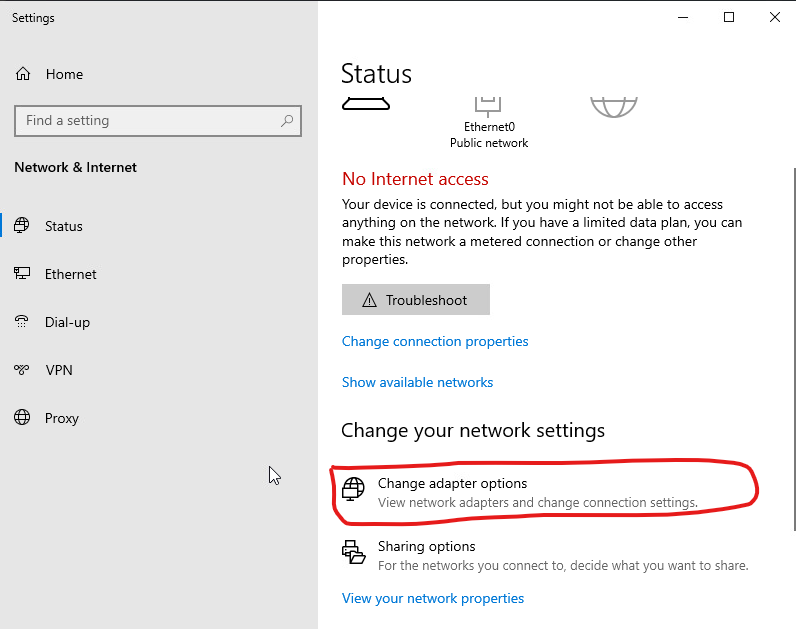Viewport: 796px width, 629px height.
Task: Open the Dial-up settings page
Action: (159, 322)
